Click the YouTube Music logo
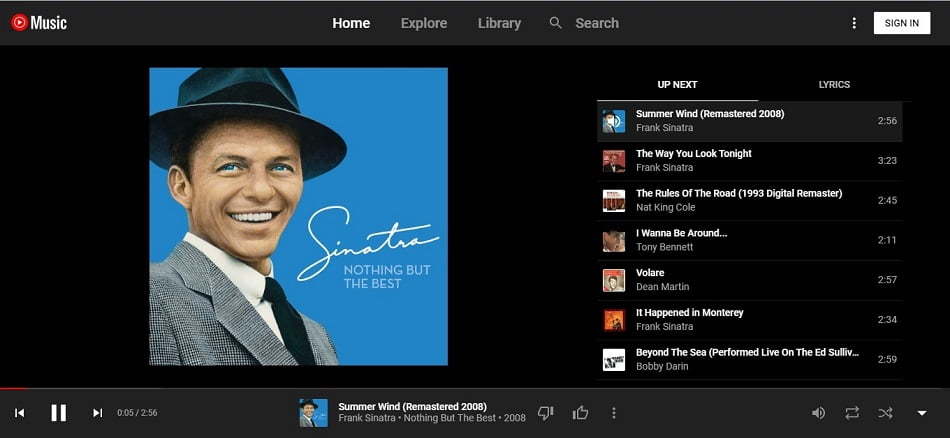The image size is (950, 438). (39, 23)
